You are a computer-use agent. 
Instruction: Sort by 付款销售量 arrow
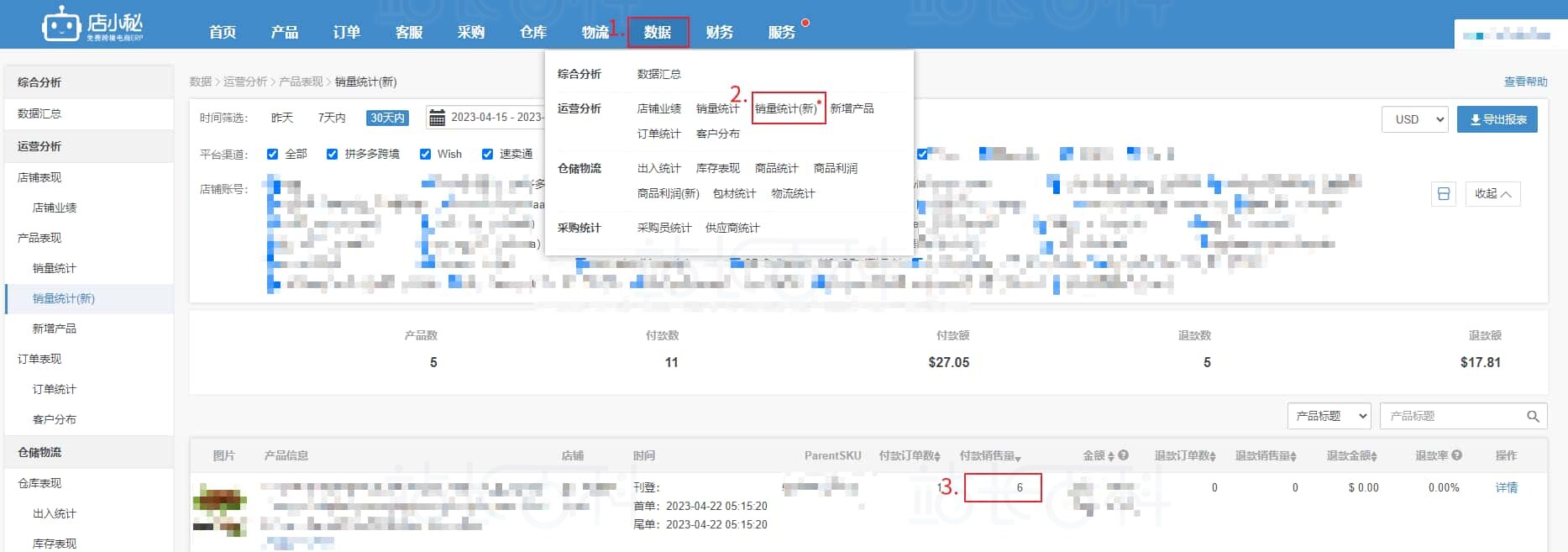tap(1018, 457)
